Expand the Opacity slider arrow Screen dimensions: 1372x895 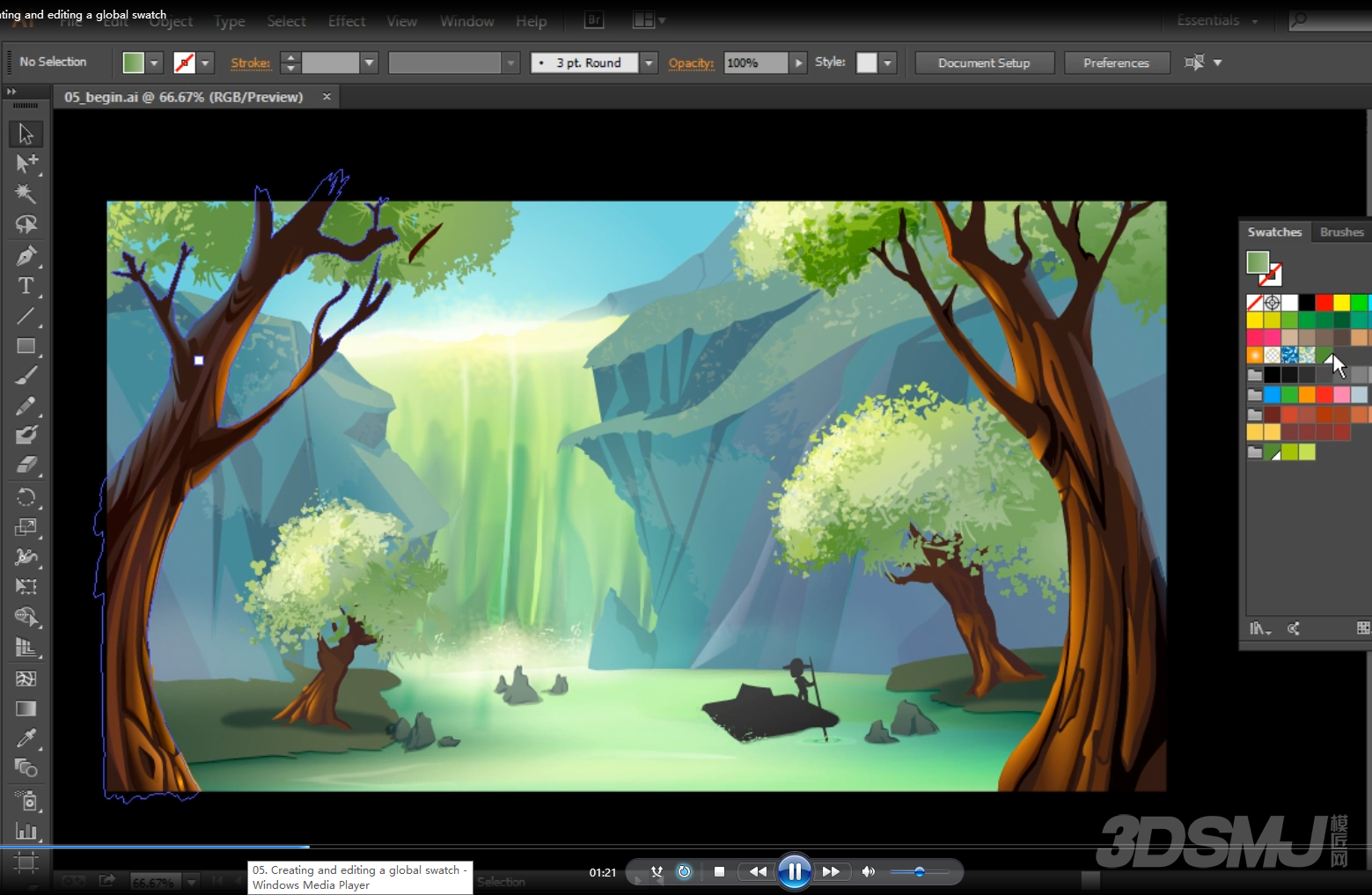click(x=798, y=62)
